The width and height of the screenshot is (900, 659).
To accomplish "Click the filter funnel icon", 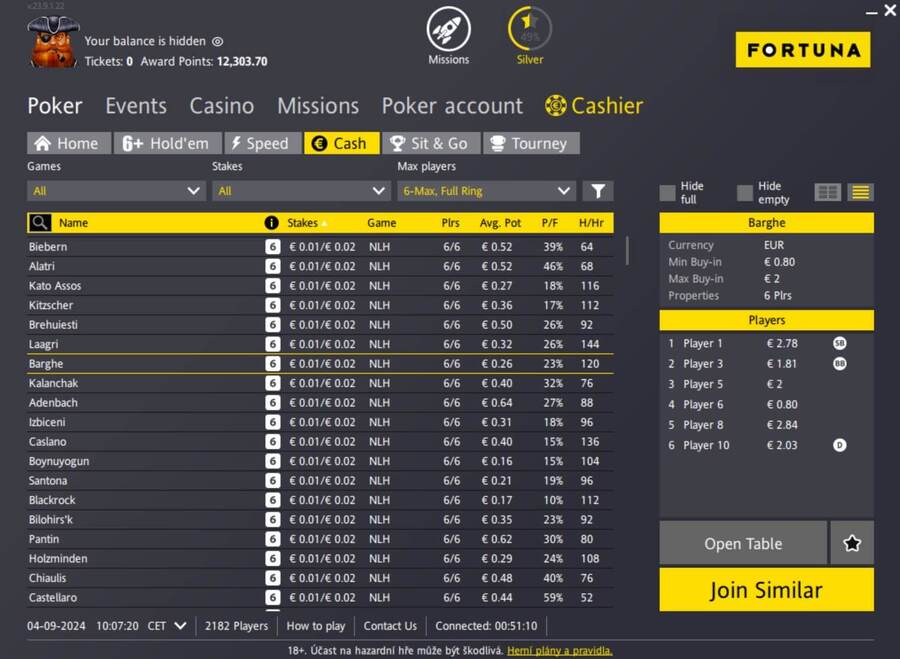I will point(598,191).
